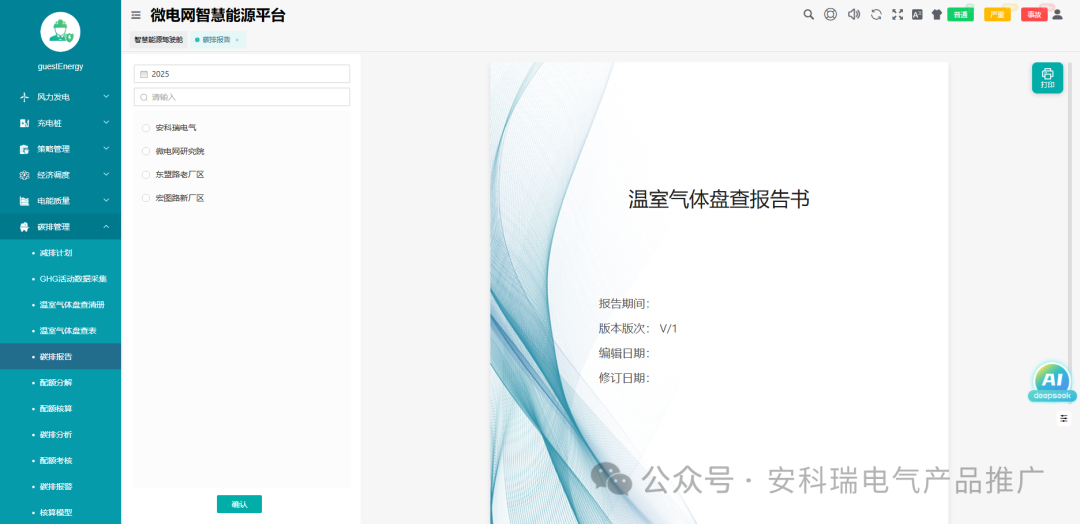The image size is (1080, 524).
Task: Open the user profile avatar icon
Action: (1058, 14)
